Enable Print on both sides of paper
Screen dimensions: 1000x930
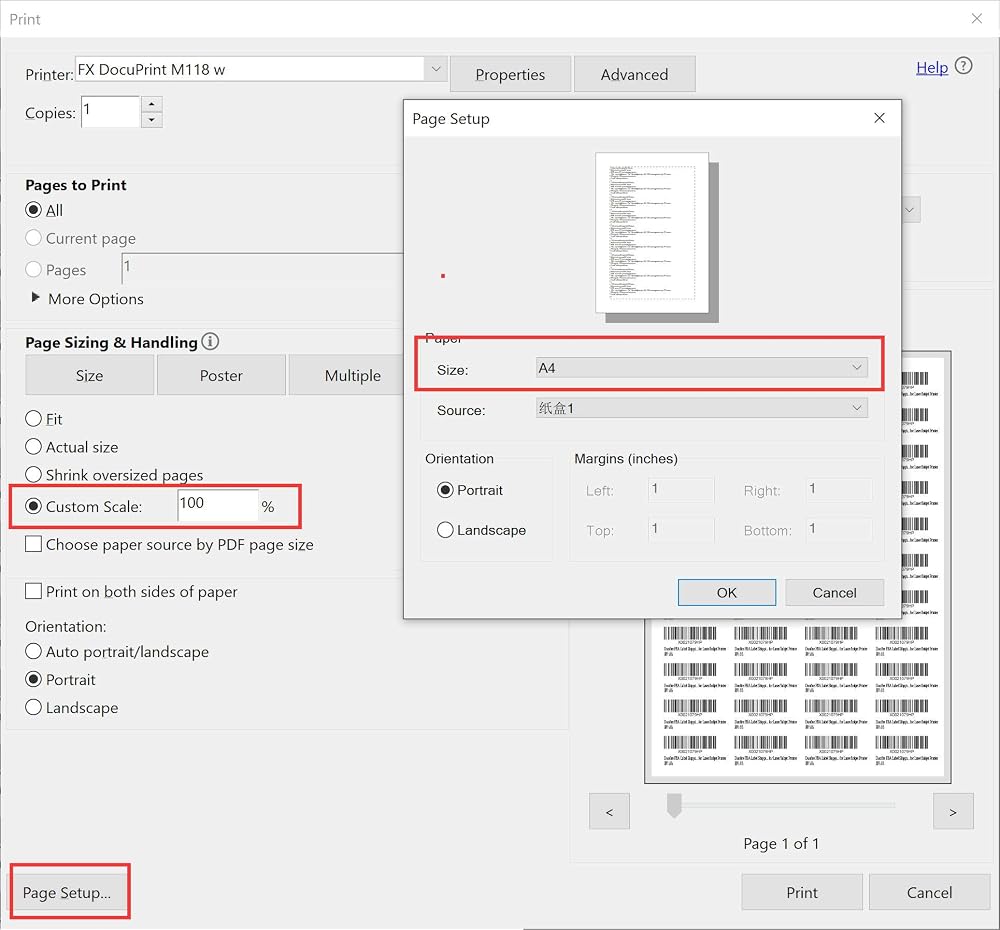(33, 591)
